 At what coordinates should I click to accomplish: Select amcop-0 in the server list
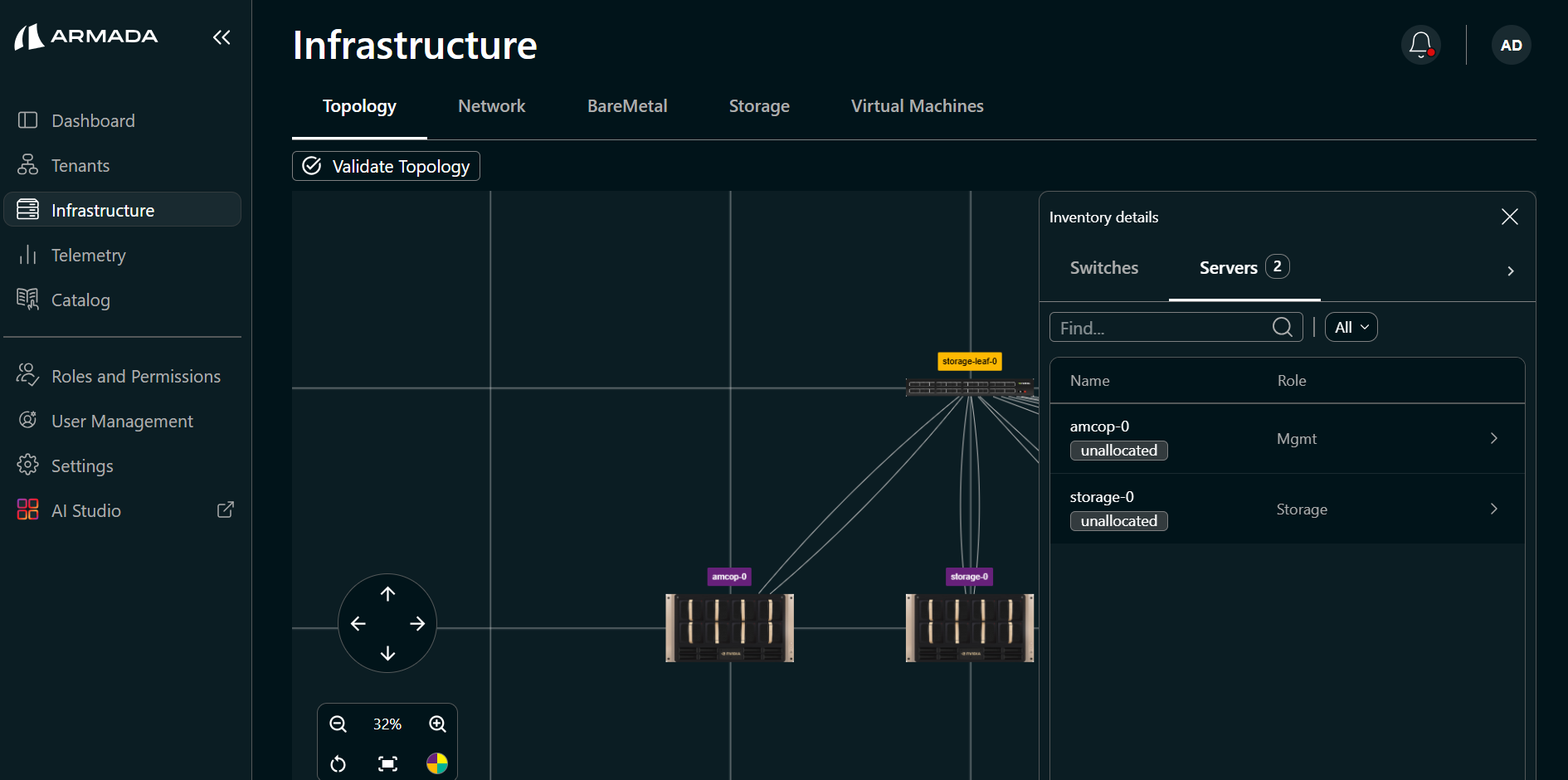[1099, 427]
